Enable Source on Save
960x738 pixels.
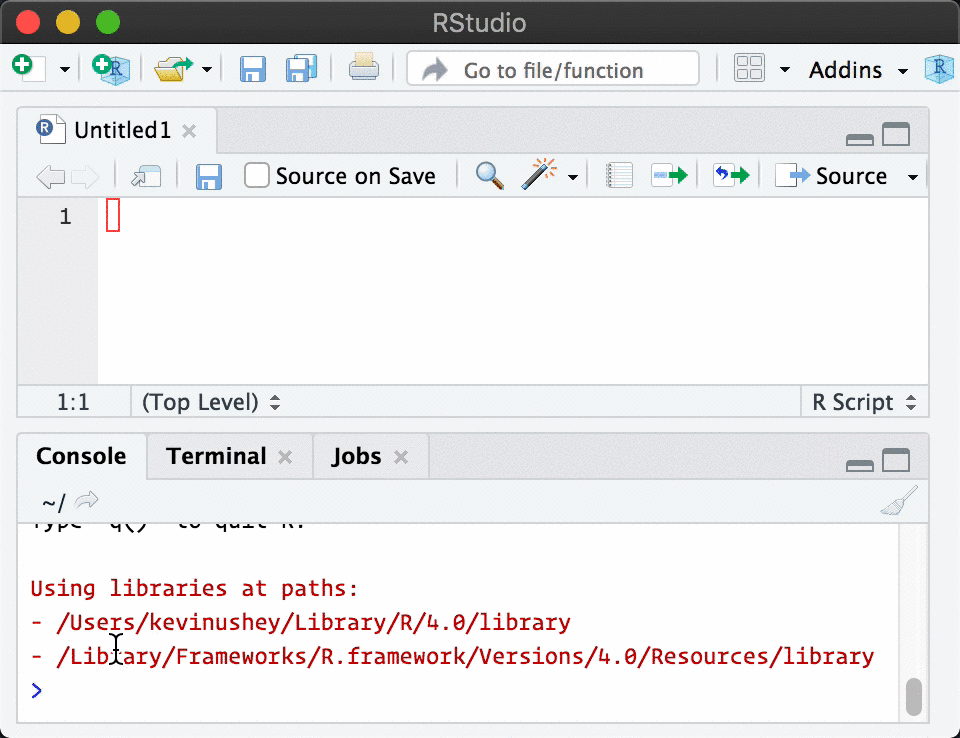[x=257, y=175]
